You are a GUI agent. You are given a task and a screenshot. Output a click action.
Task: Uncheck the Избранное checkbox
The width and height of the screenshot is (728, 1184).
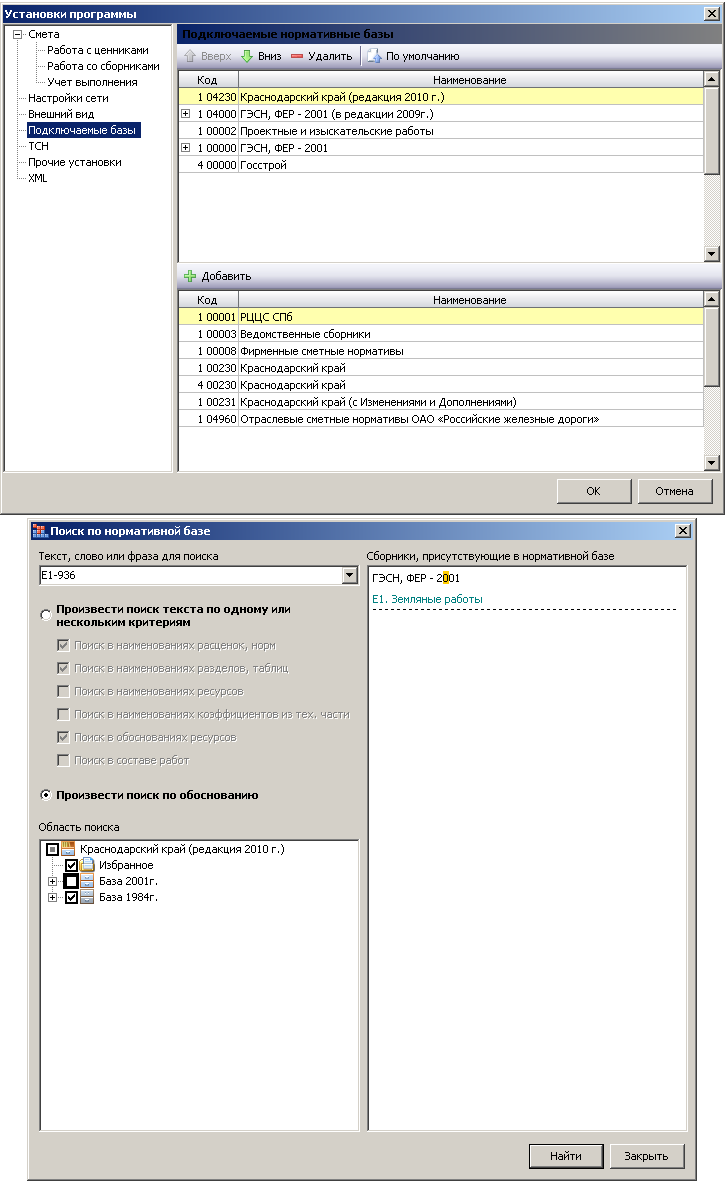pos(71,865)
